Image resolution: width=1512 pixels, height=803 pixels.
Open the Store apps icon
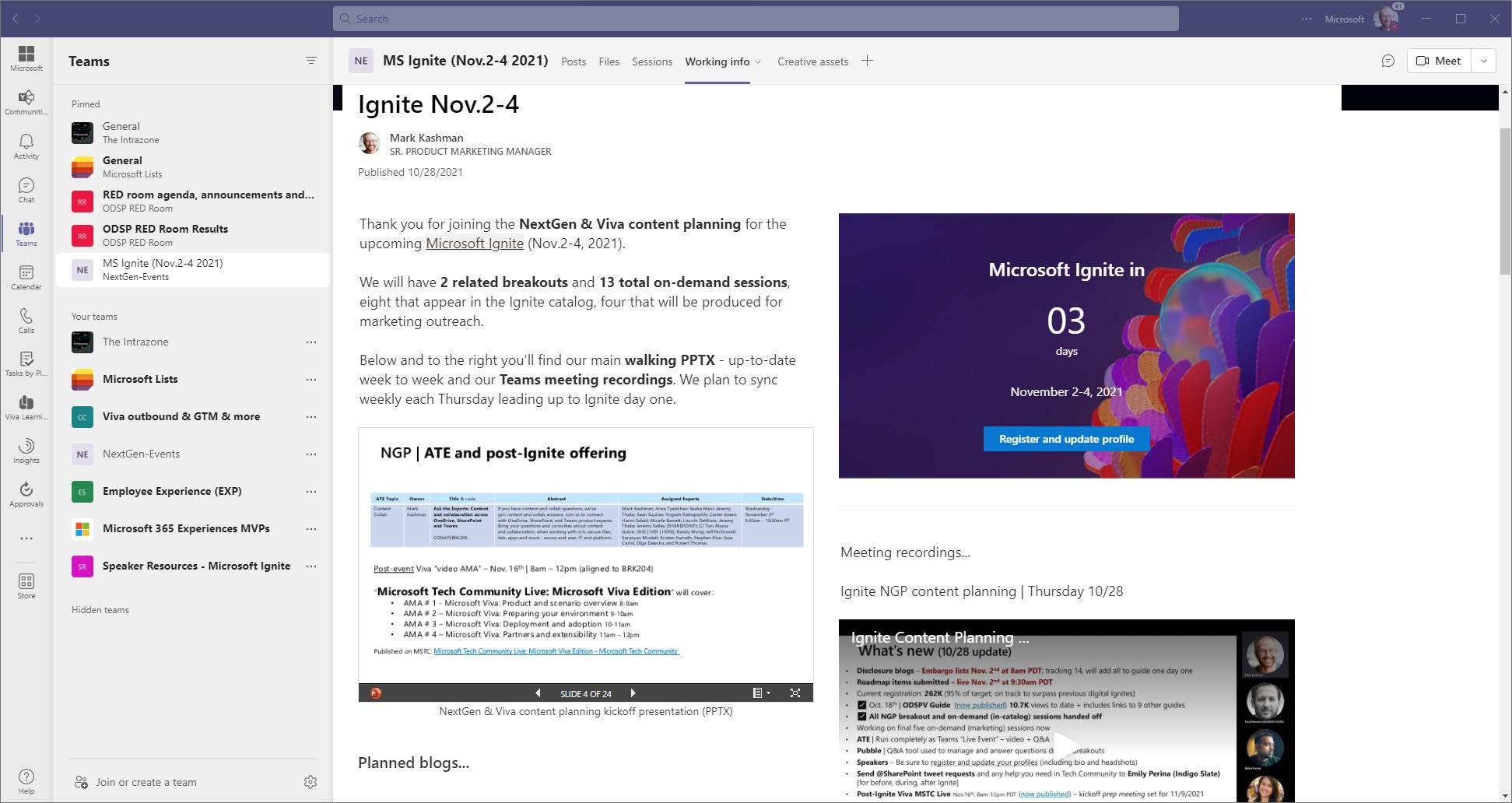click(26, 586)
